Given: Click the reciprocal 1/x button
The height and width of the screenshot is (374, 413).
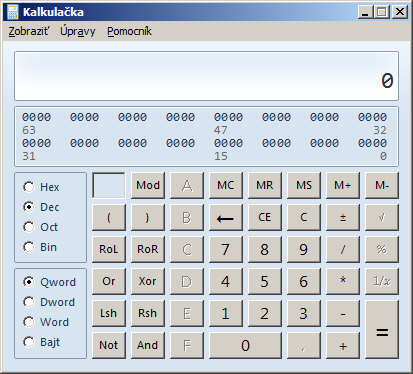Looking at the screenshot, I should click(382, 281).
